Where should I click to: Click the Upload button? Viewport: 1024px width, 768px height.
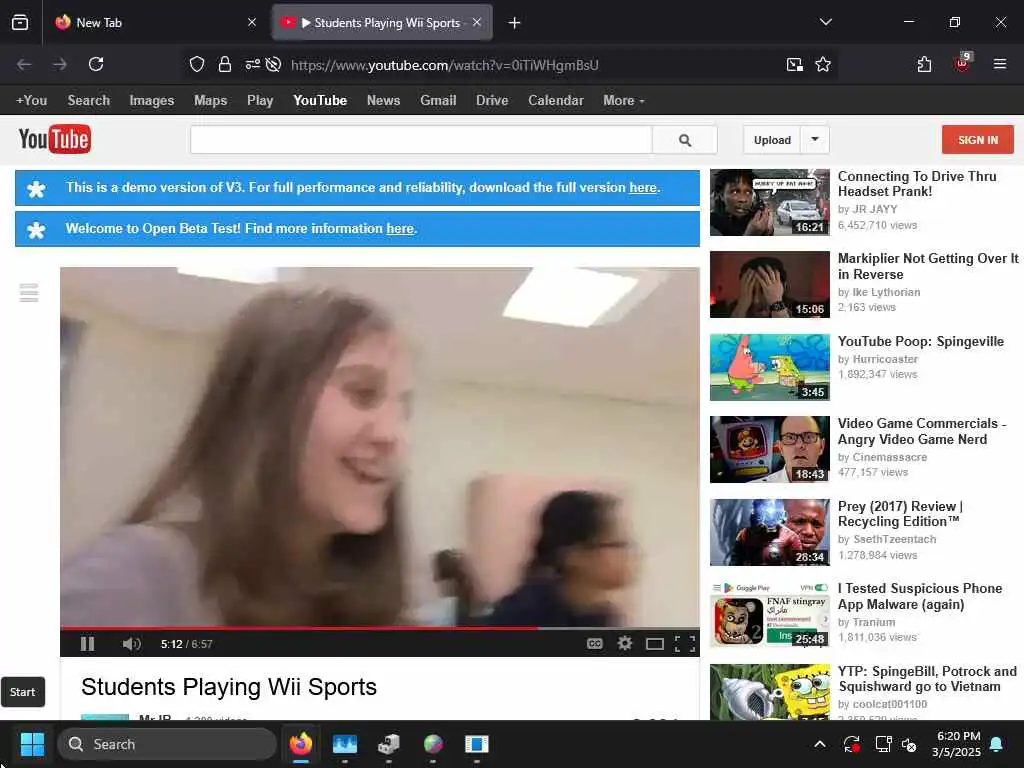click(772, 140)
